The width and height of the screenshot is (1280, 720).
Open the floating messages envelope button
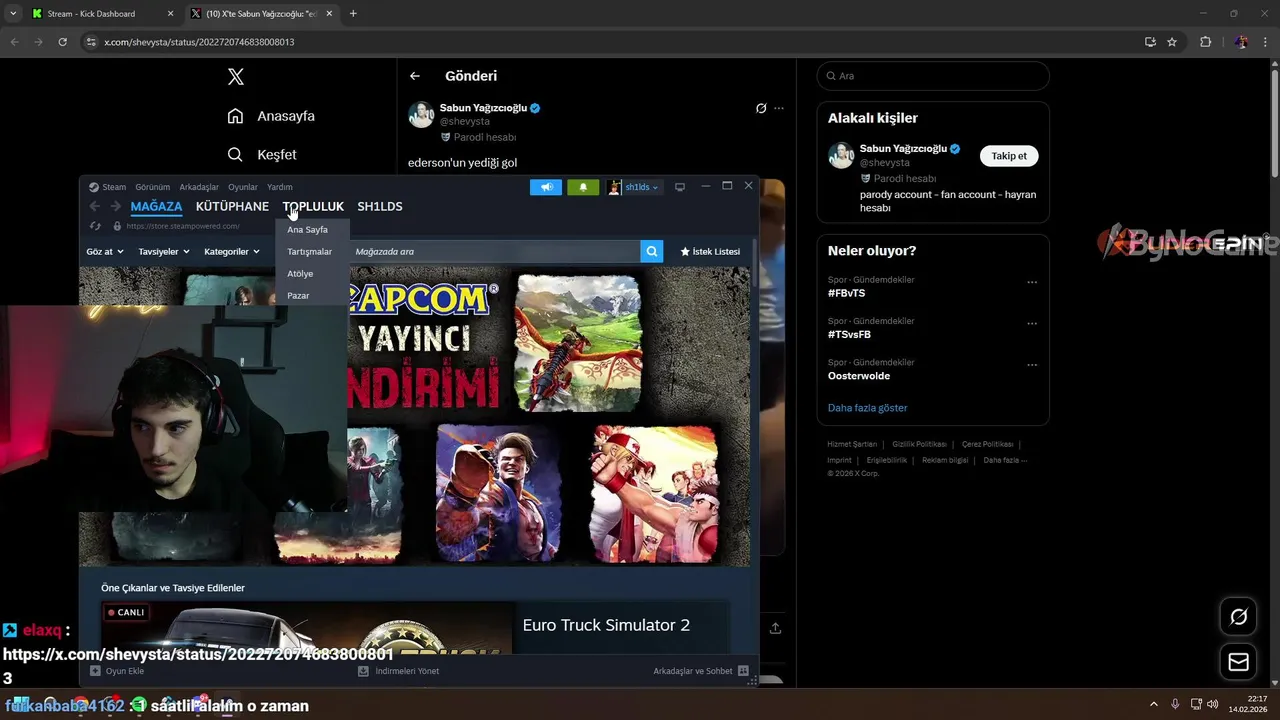(x=1238, y=662)
